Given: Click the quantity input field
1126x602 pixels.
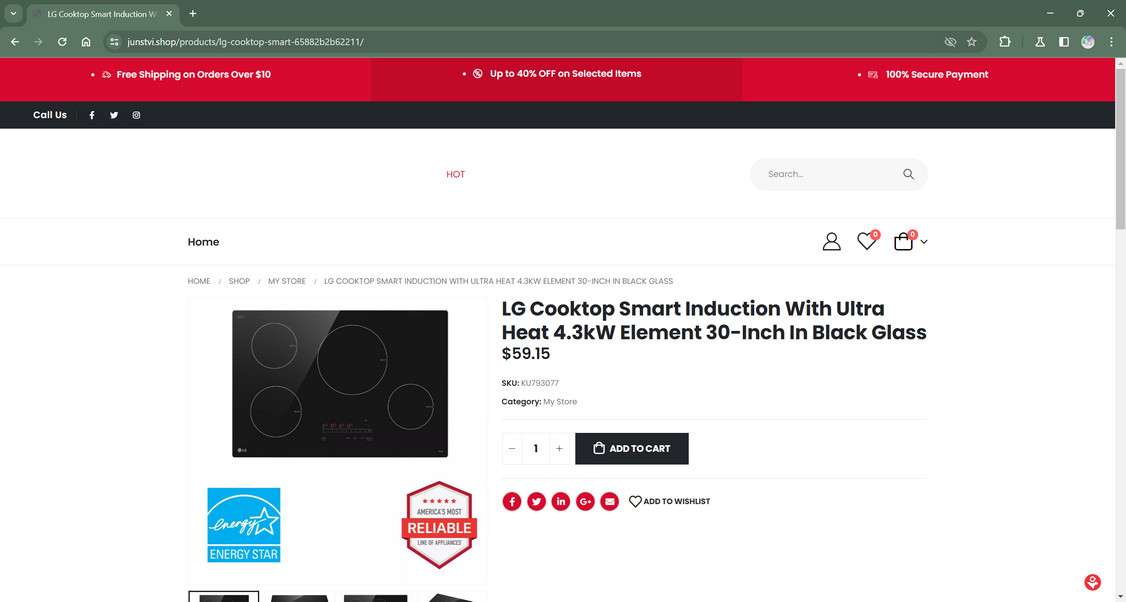Looking at the screenshot, I should (x=536, y=448).
